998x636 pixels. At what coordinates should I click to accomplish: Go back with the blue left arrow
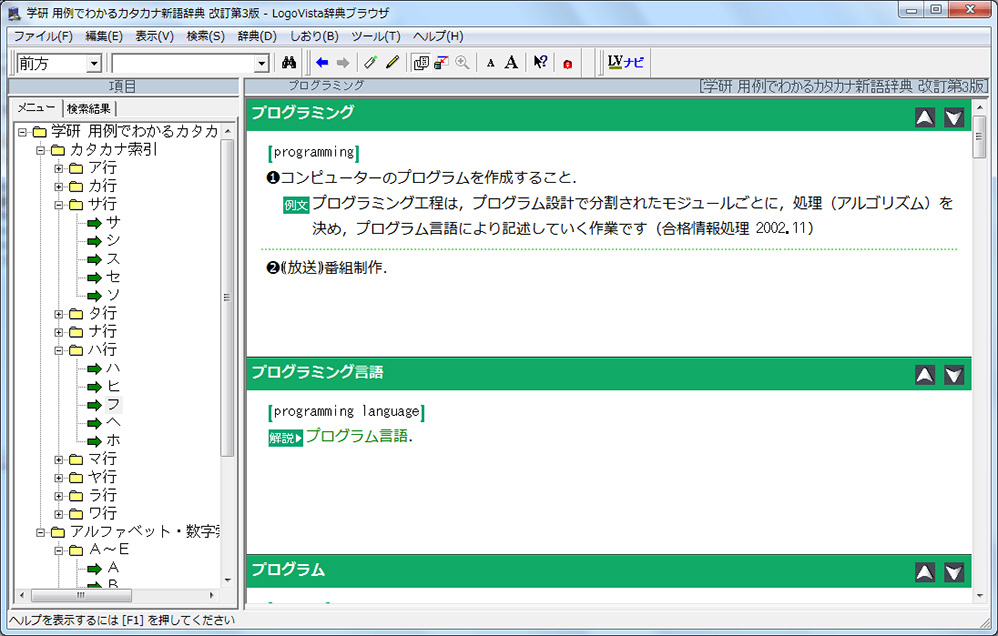point(322,62)
